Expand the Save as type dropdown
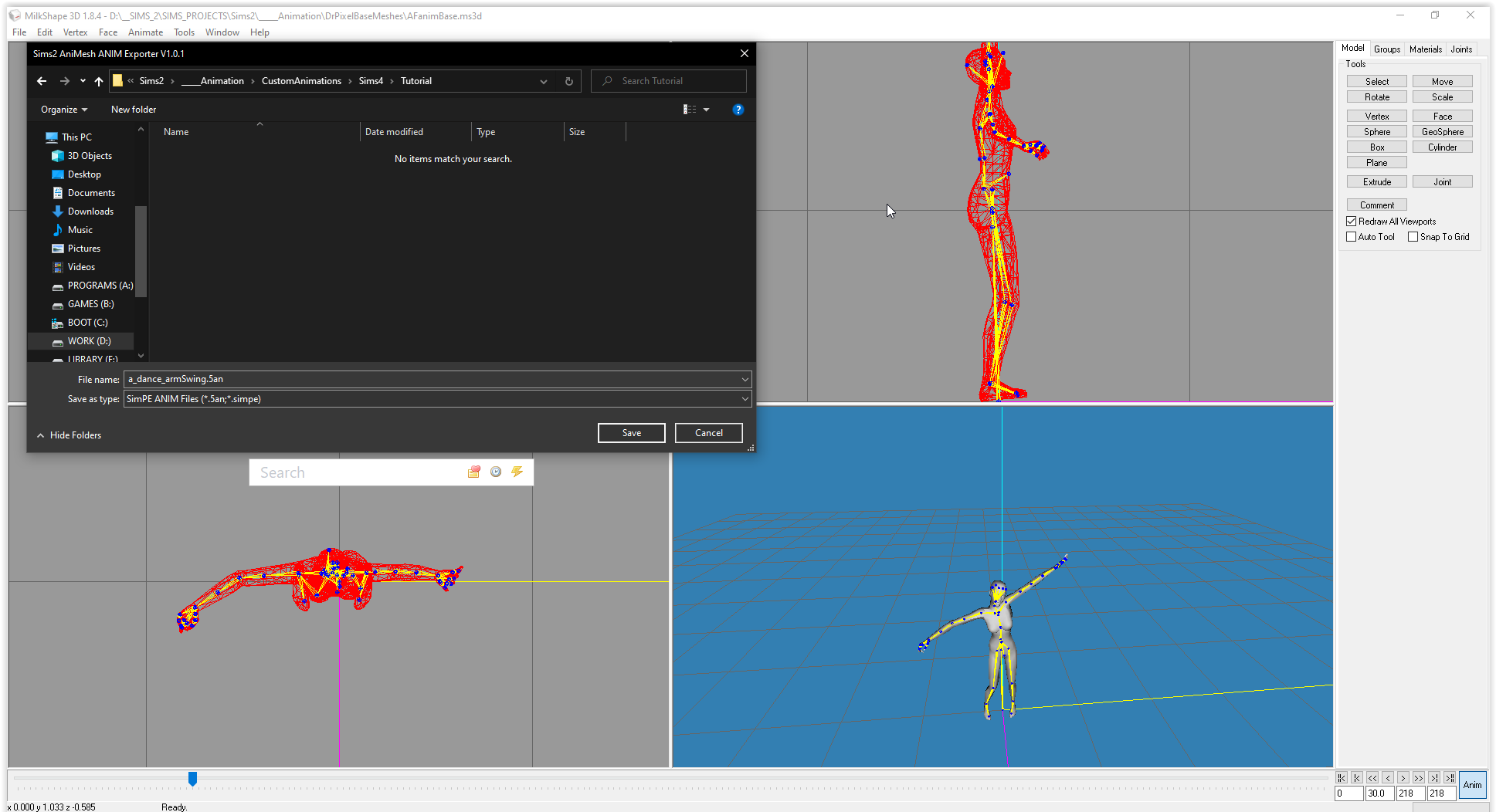Image resolution: width=1496 pixels, height=812 pixels. pyautogui.click(x=745, y=399)
